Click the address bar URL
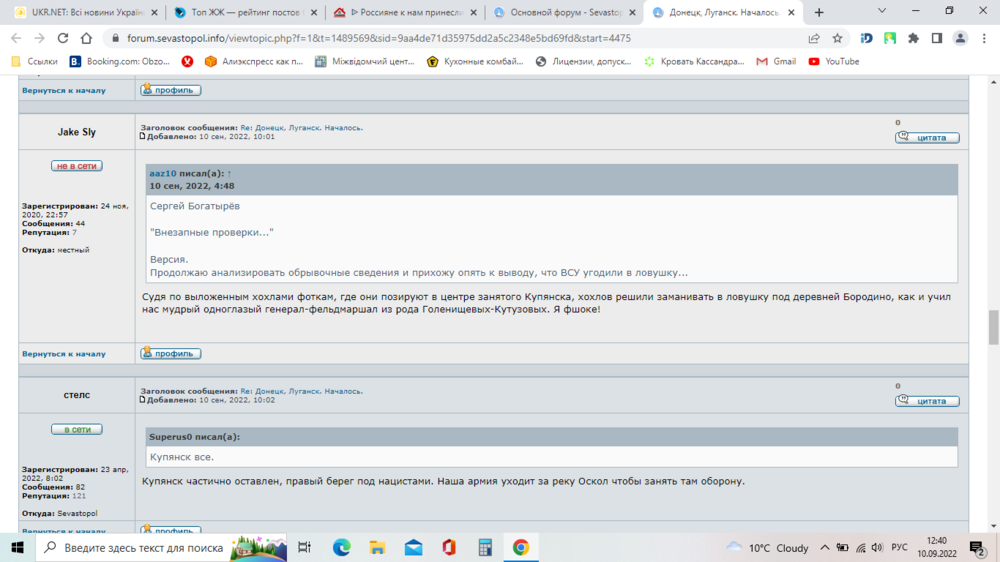This screenshot has height=562, width=1000. (379, 38)
